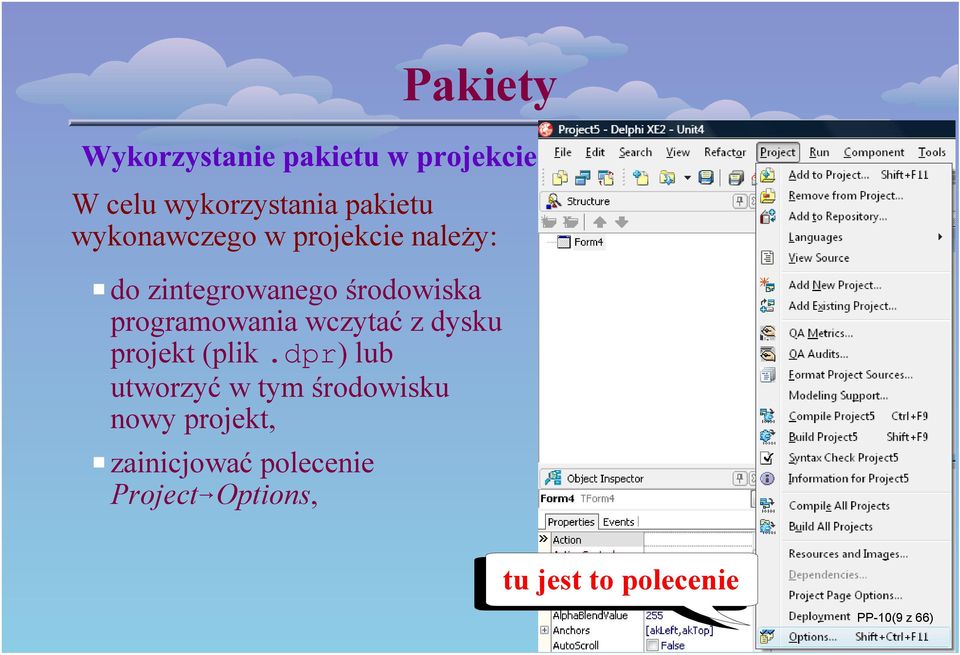Open the Run menu
This screenshot has height=655, width=960.
click(819, 152)
